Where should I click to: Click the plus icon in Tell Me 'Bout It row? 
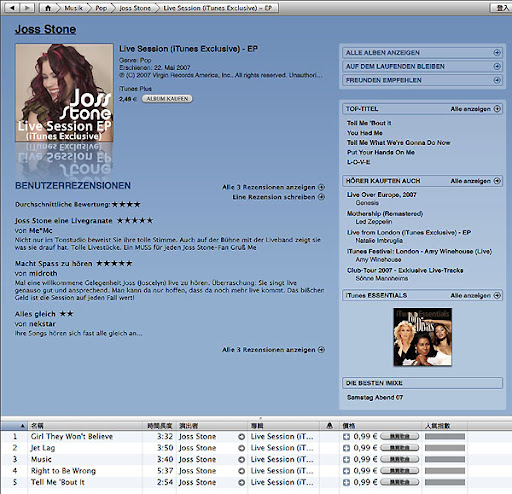pyautogui.click(x=346, y=482)
